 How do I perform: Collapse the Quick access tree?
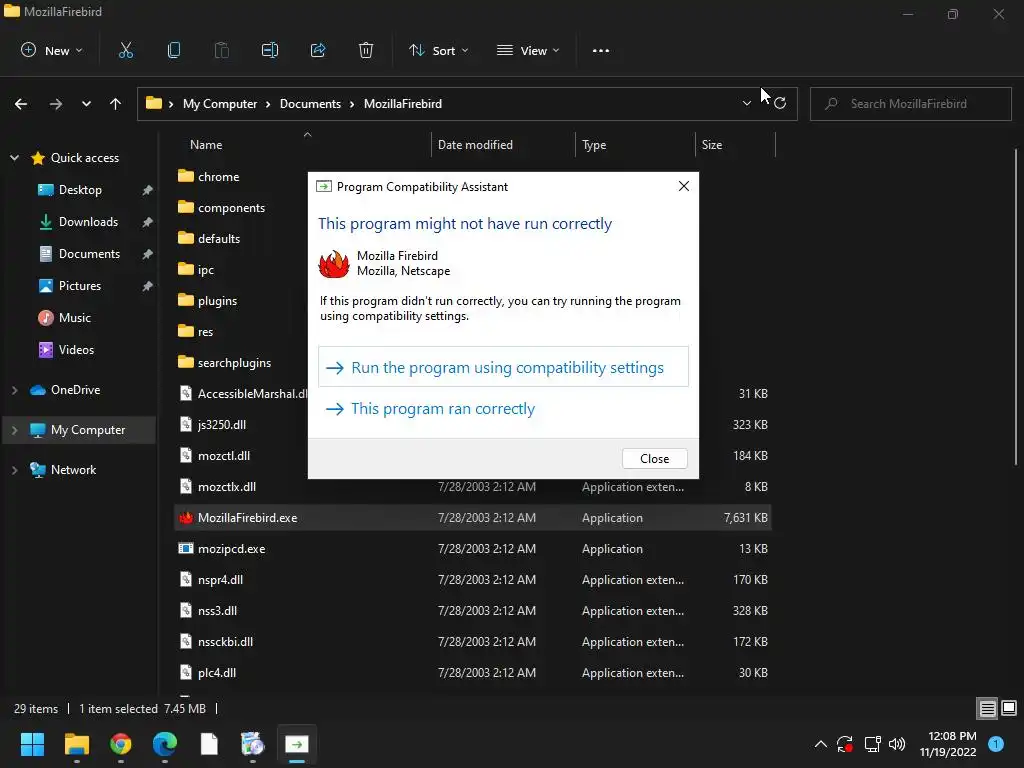pyautogui.click(x=14, y=157)
